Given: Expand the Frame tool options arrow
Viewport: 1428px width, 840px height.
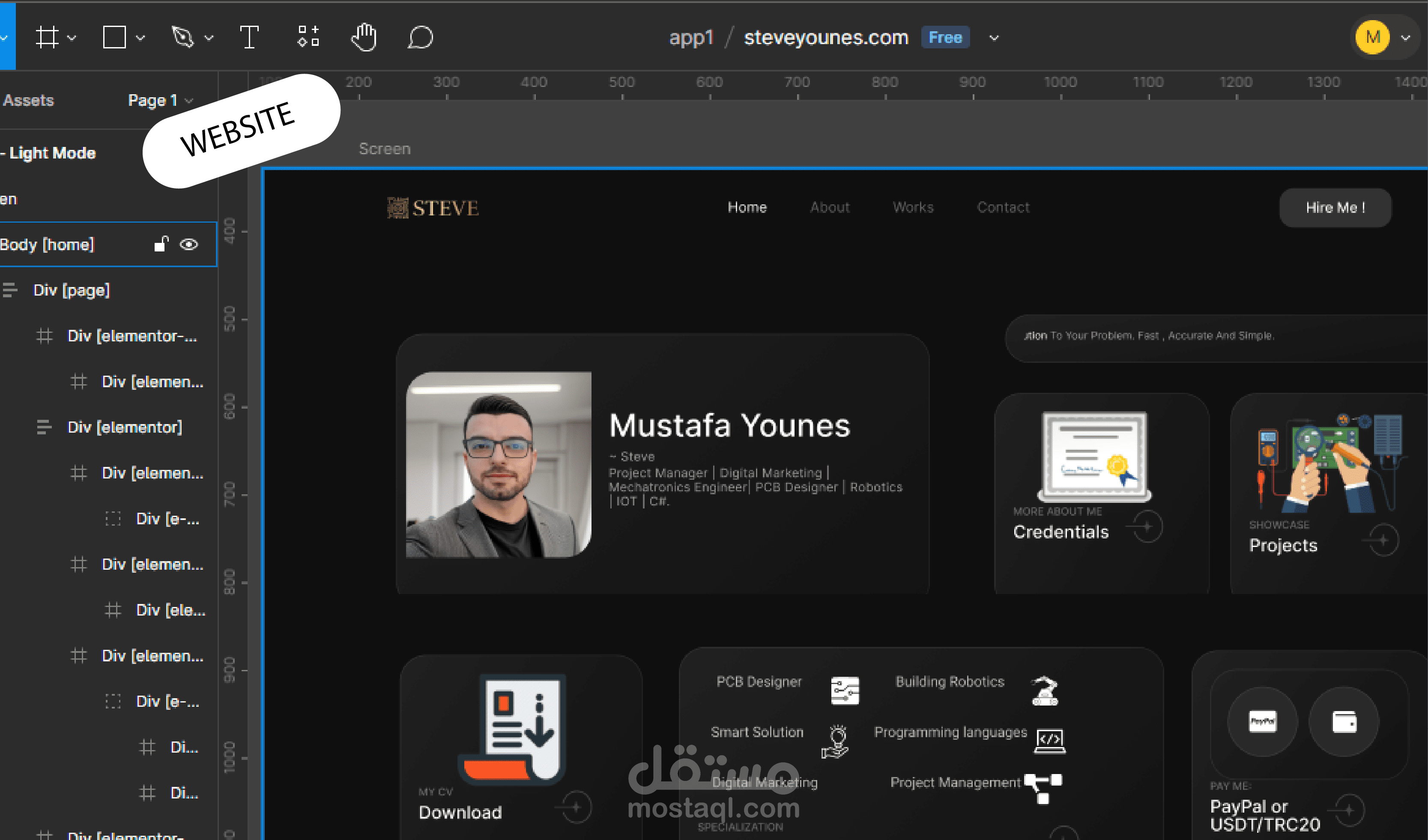Looking at the screenshot, I should pyautogui.click(x=72, y=38).
